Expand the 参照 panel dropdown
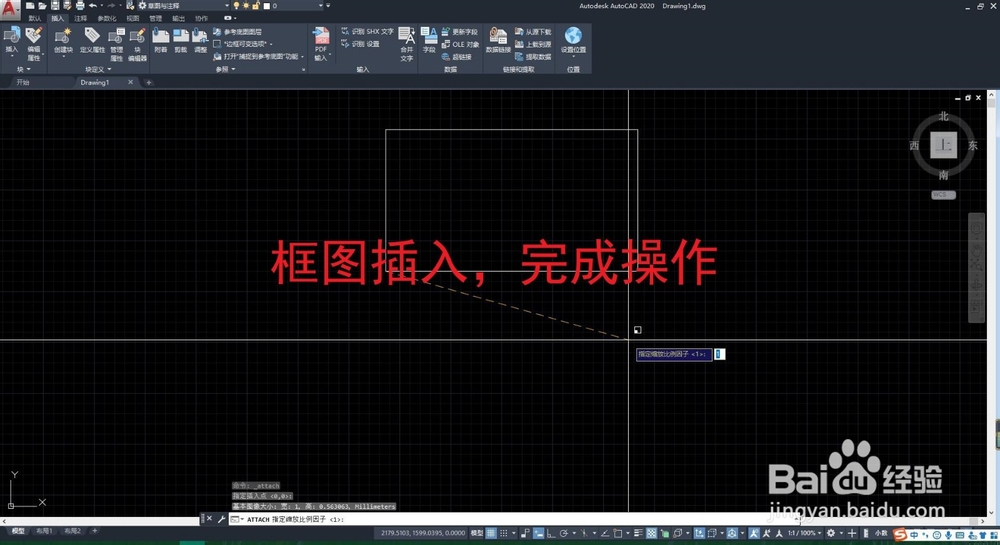The height and width of the screenshot is (545, 1000). click(225, 69)
